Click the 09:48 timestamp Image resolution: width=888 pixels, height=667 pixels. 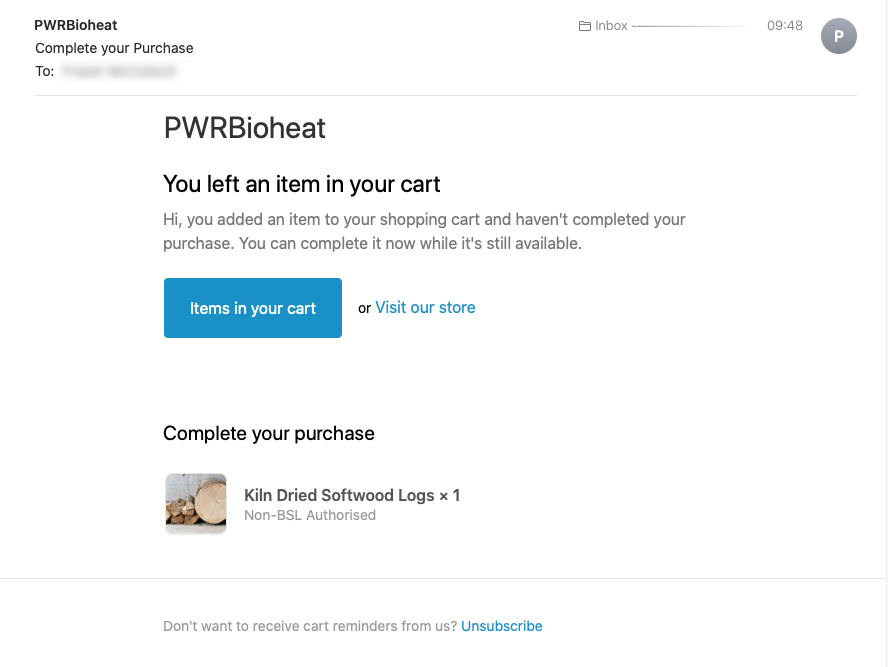pos(785,25)
